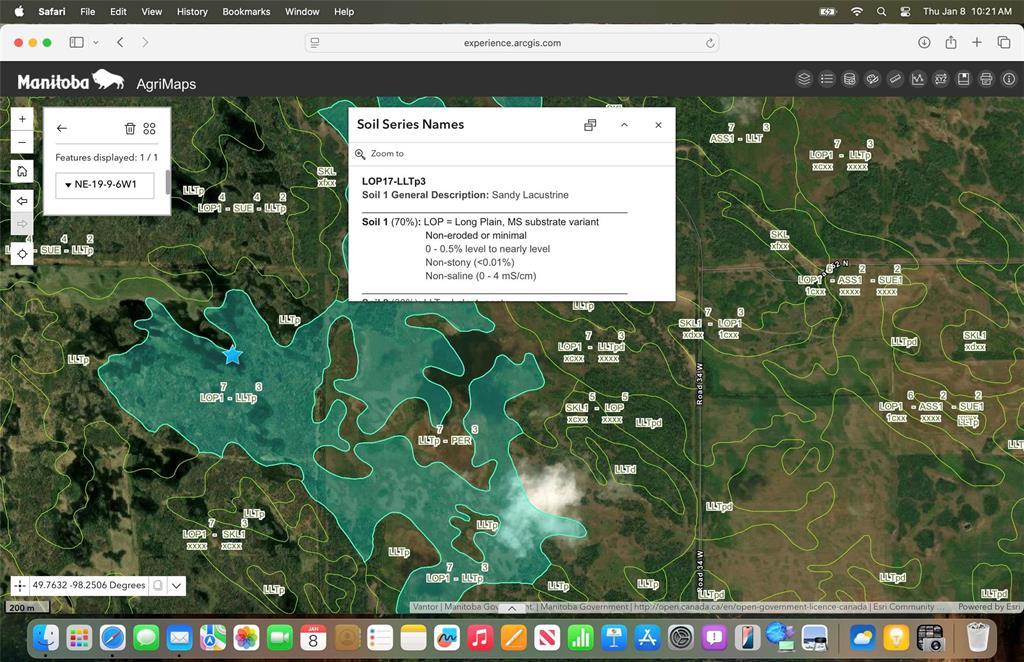Click the results panel scrollbar
Screen dimensions: 1024x662
coord(167,184)
